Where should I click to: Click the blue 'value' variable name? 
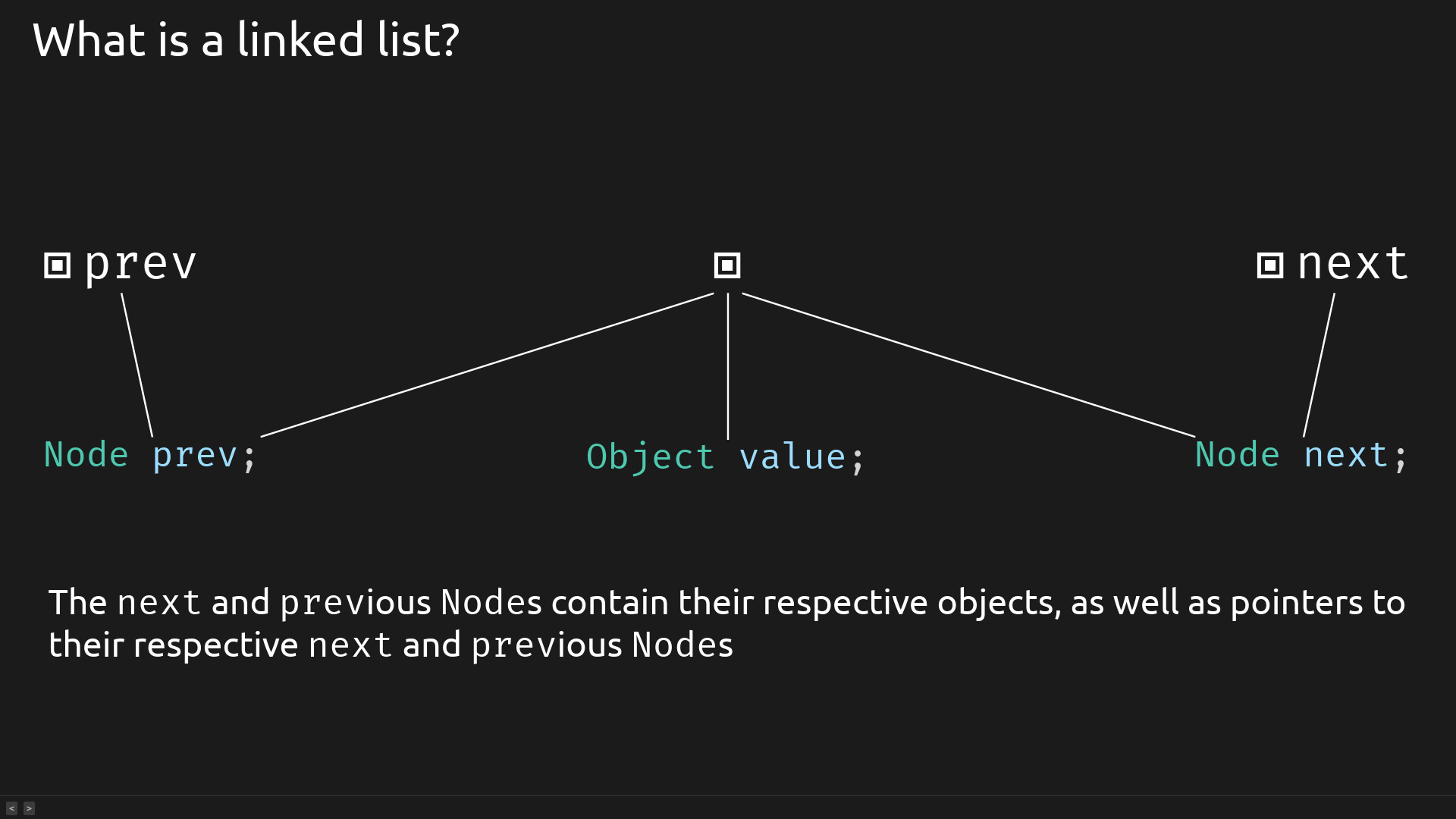tap(792, 457)
